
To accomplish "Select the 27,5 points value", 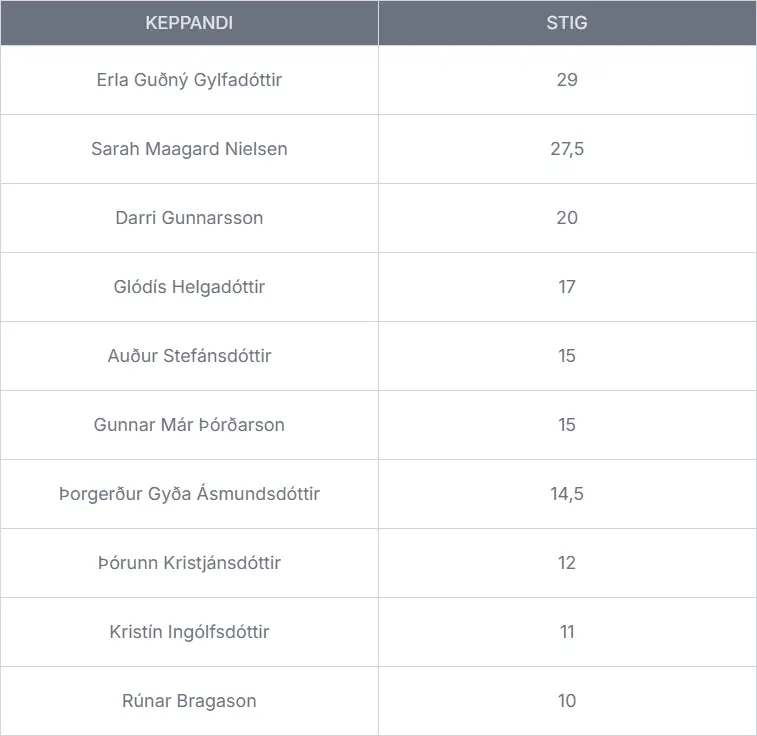I will (x=567, y=149).
